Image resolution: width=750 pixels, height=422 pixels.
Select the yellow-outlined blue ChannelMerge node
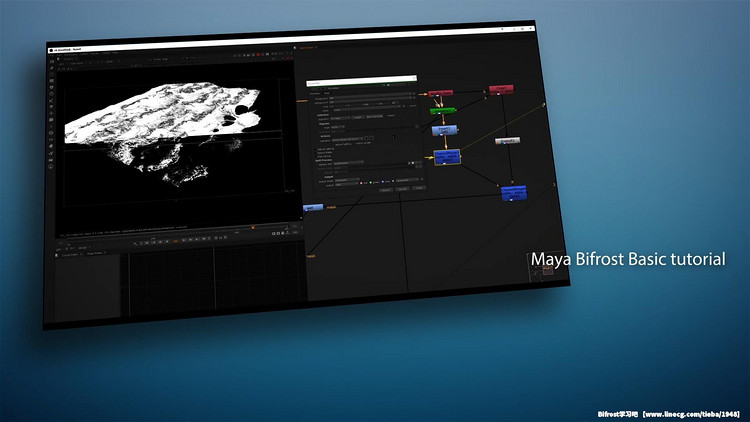447,157
